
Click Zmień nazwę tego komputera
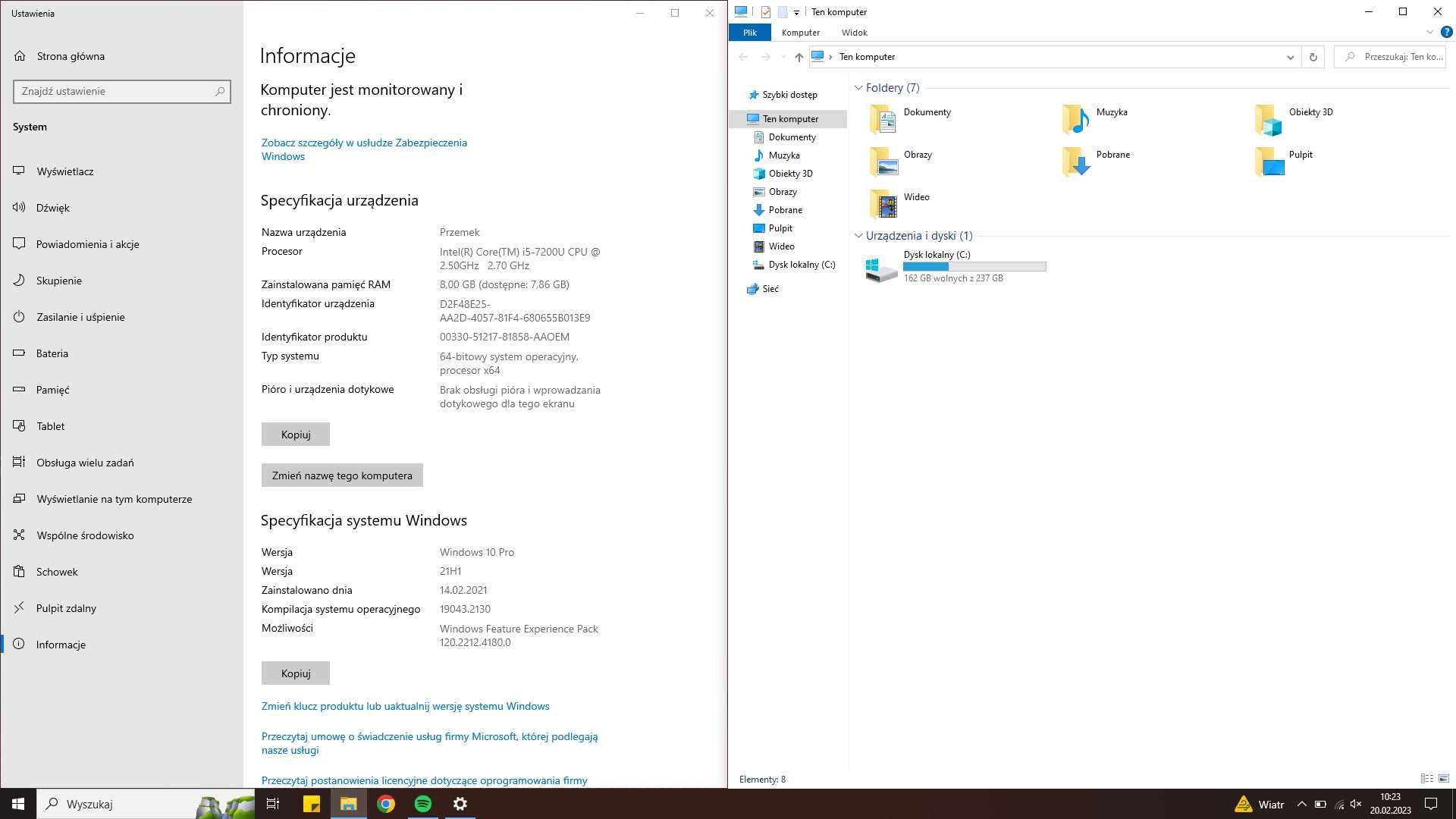click(342, 475)
